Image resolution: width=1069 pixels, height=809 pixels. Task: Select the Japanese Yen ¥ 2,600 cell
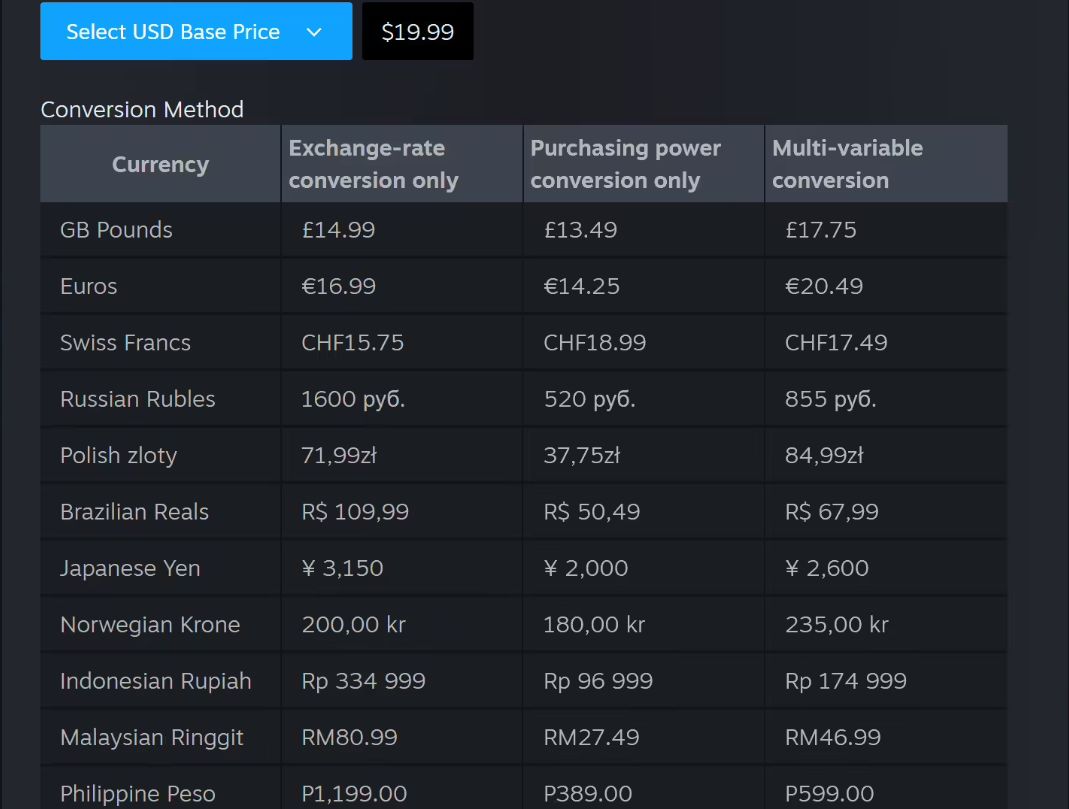(827, 568)
